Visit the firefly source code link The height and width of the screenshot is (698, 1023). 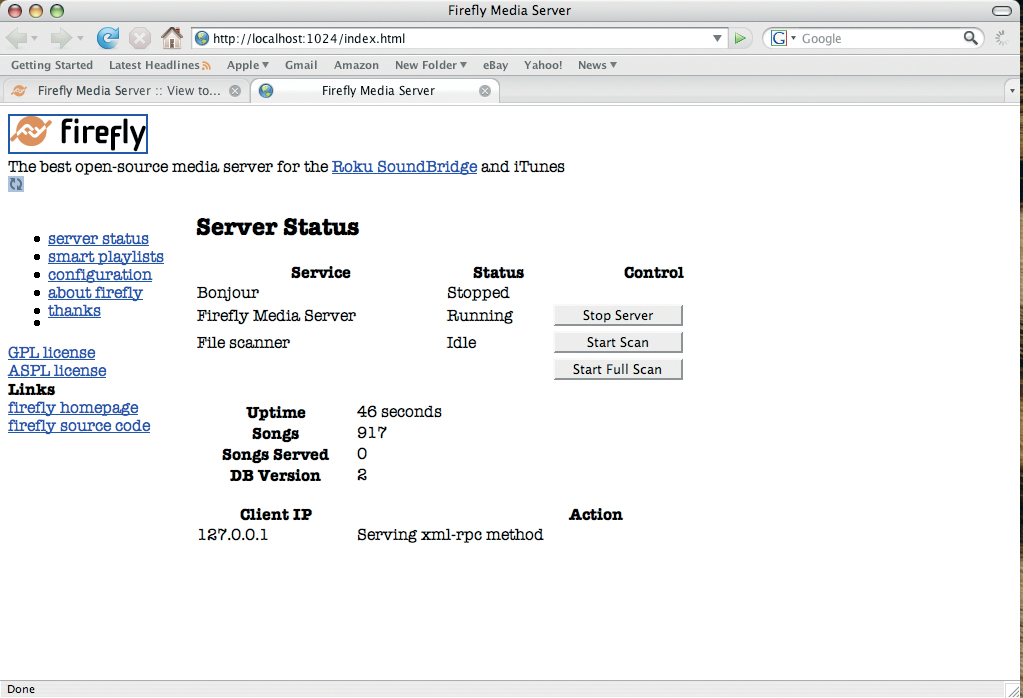(x=79, y=426)
